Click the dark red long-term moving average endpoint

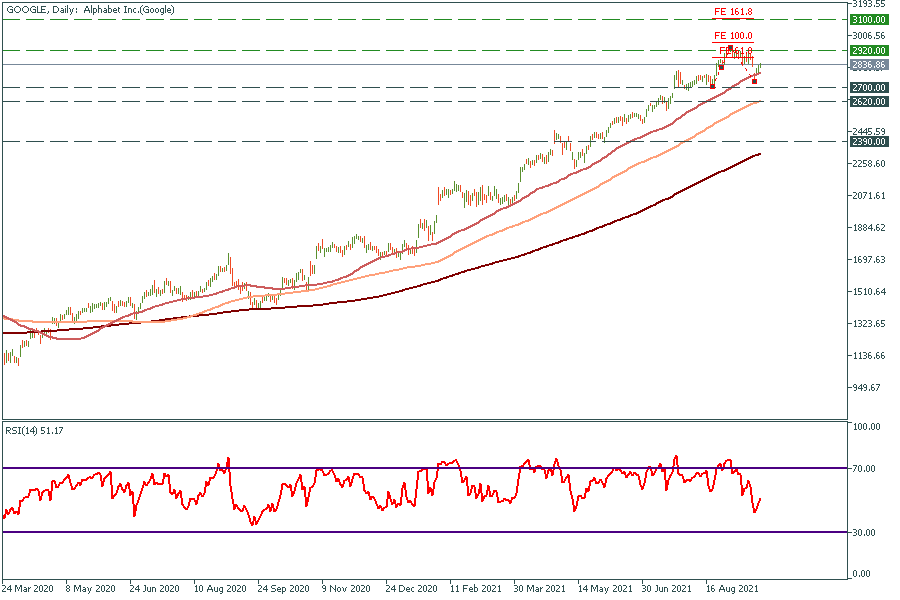click(761, 154)
